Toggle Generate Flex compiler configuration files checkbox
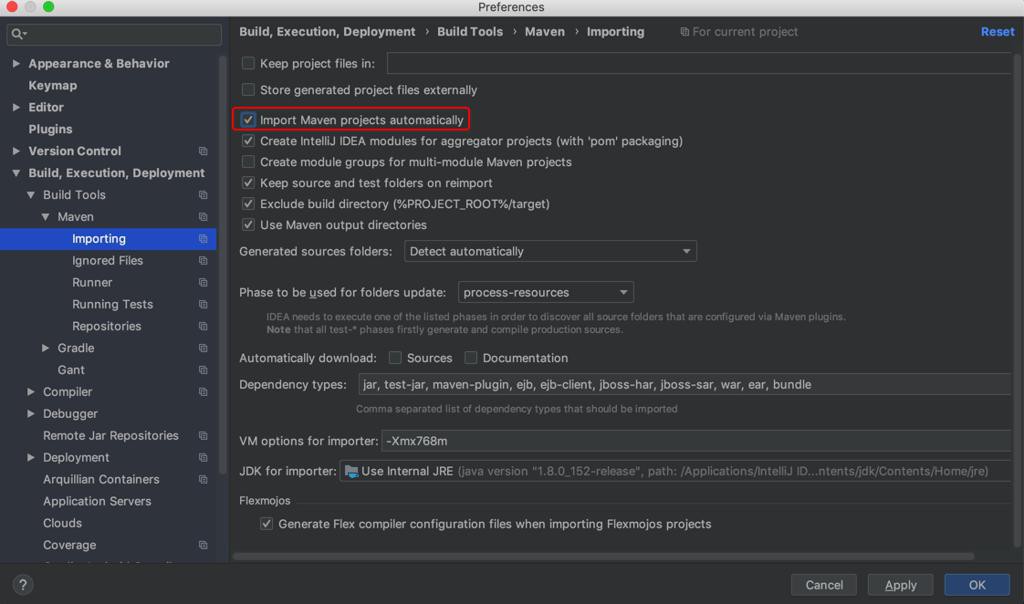 266,523
